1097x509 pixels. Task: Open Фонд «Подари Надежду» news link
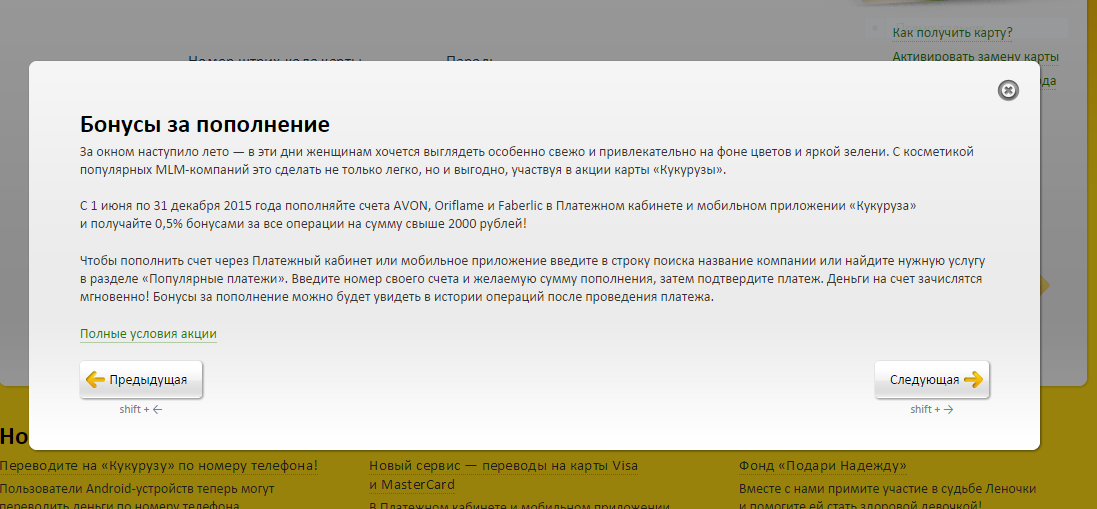(823, 466)
